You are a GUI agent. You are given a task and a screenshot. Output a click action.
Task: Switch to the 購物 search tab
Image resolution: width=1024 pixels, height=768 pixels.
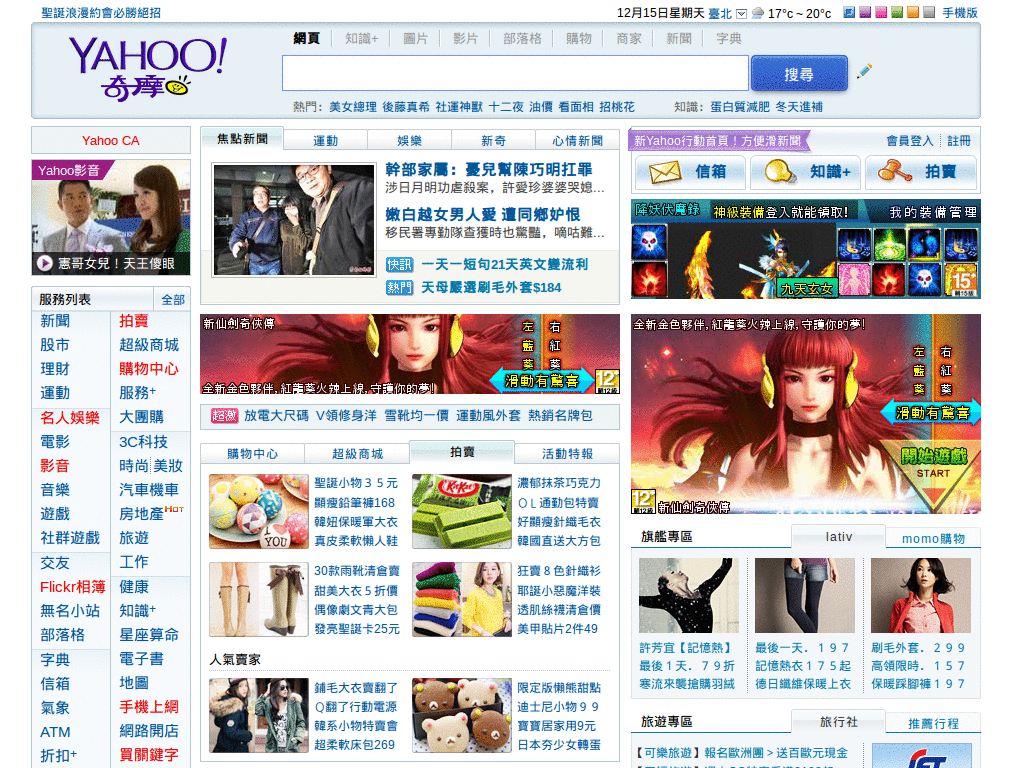click(x=579, y=39)
